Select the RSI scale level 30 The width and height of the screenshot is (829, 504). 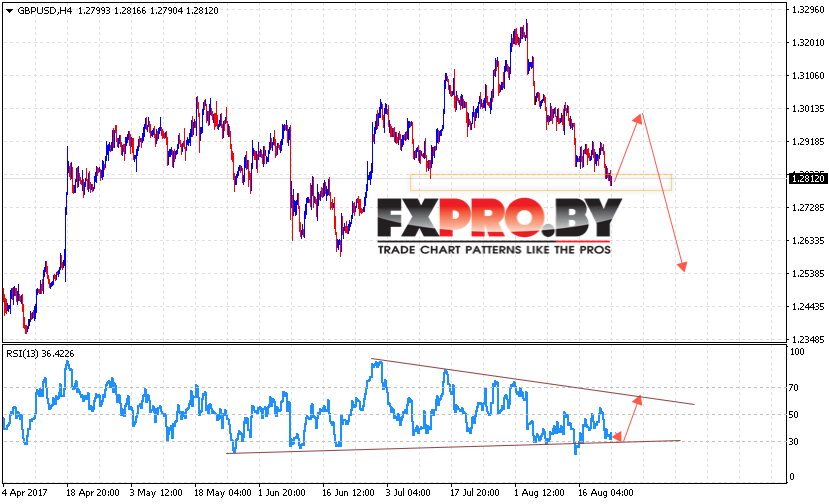point(794,442)
